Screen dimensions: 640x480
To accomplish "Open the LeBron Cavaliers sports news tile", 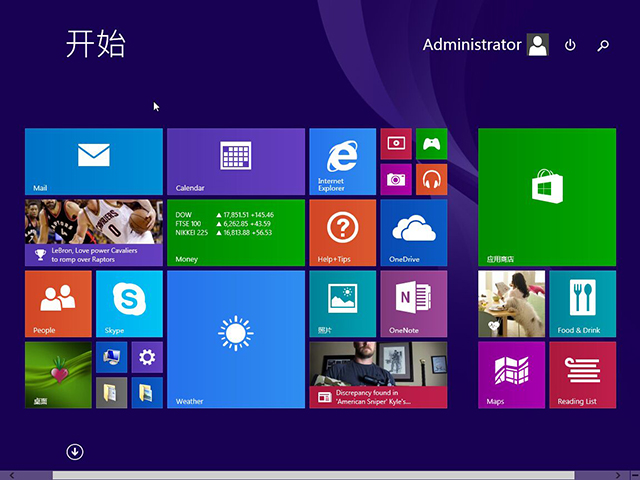I will pos(93,233).
